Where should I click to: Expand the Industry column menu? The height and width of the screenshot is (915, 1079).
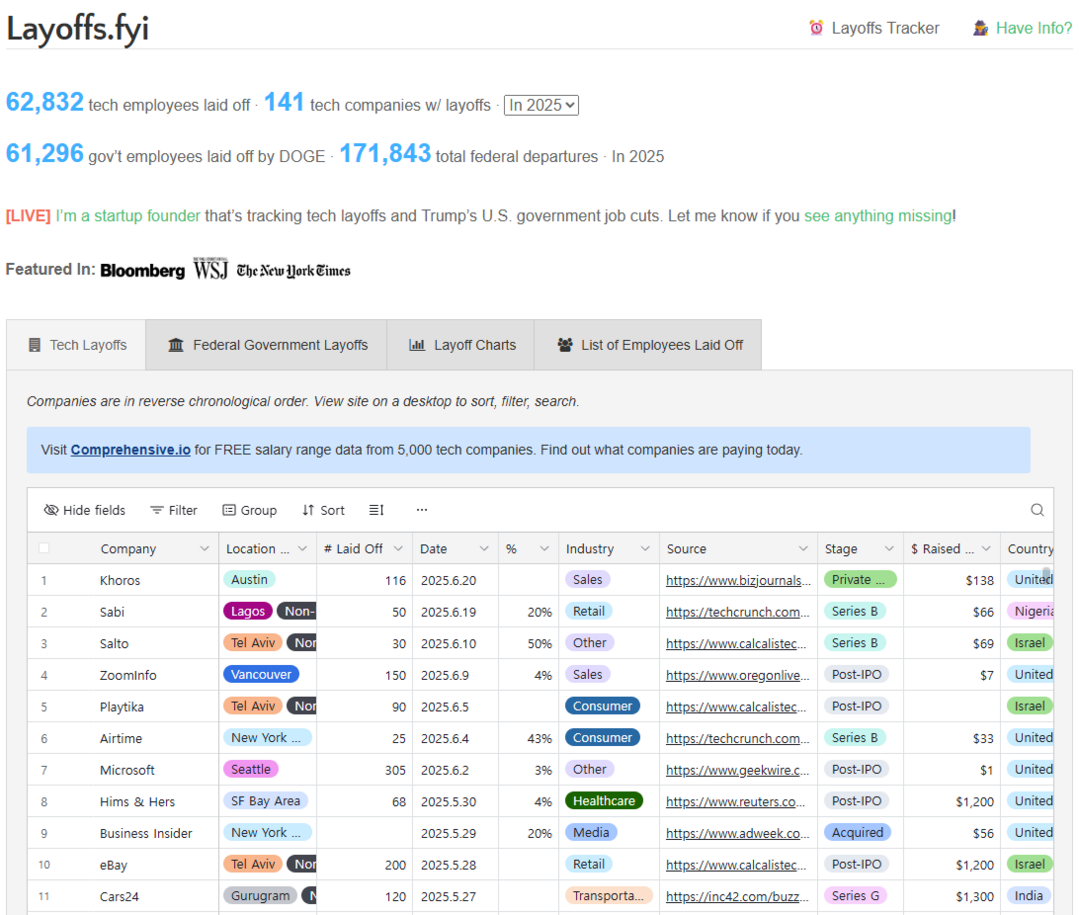tap(645, 548)
